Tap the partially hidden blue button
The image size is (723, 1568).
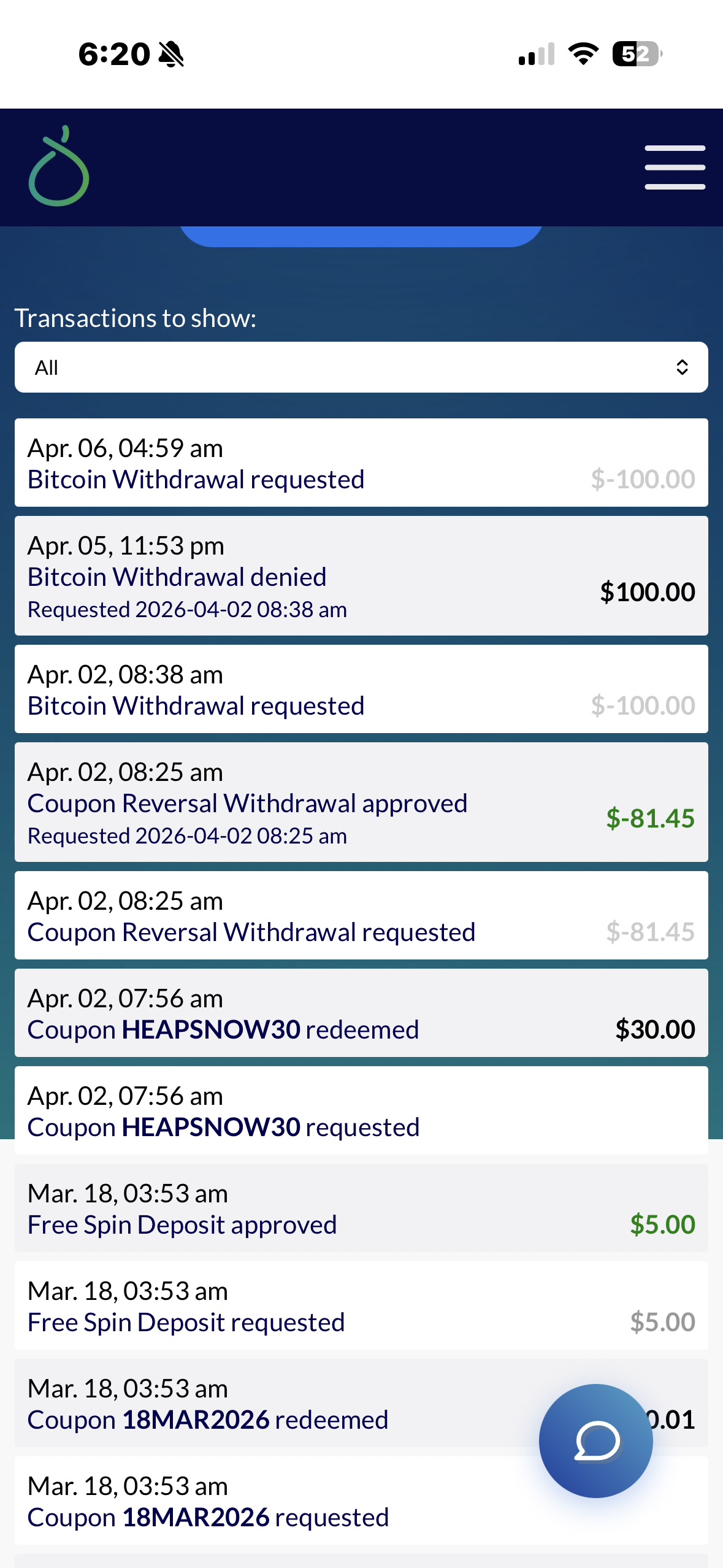tap(361, 236)
